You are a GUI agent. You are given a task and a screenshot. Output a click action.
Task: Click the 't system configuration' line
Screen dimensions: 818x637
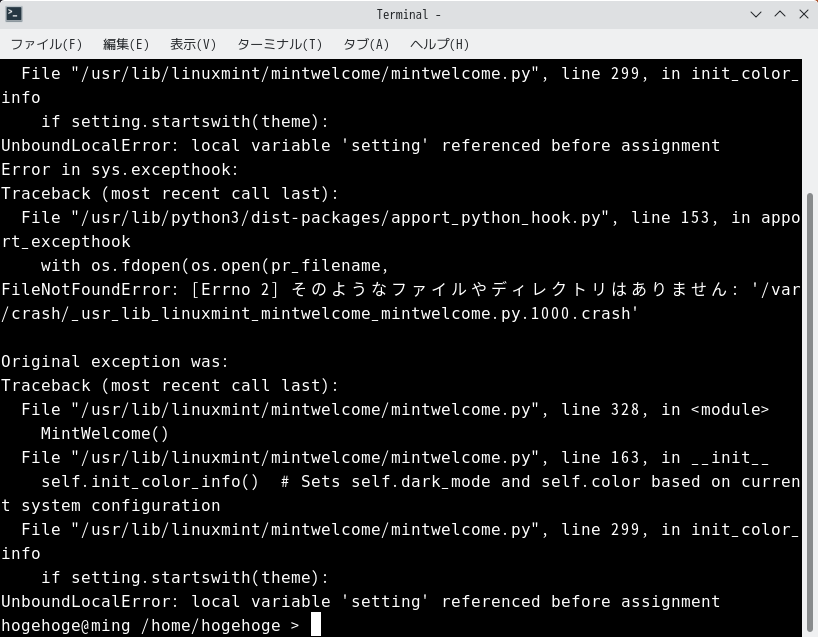111,506
